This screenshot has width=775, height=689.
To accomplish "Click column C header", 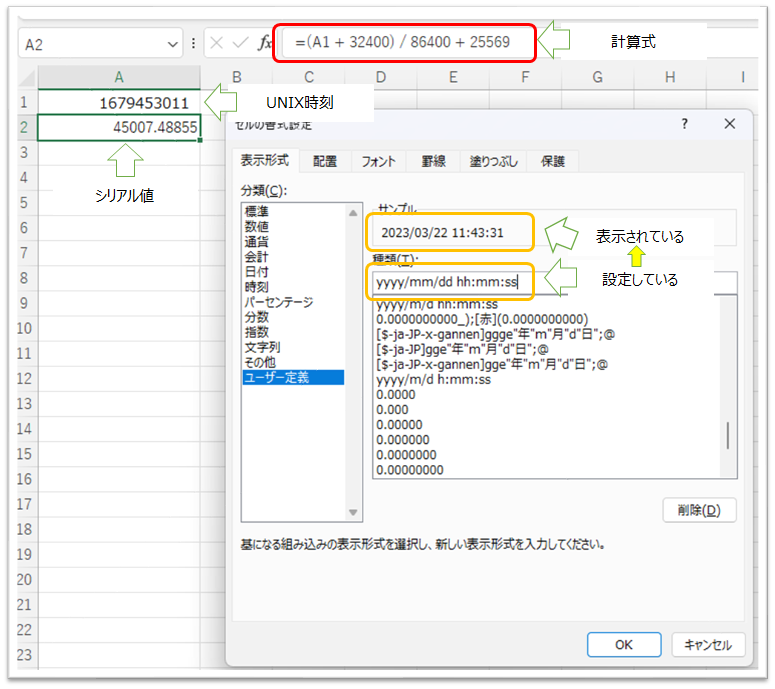I will click(x=309, y=77).
